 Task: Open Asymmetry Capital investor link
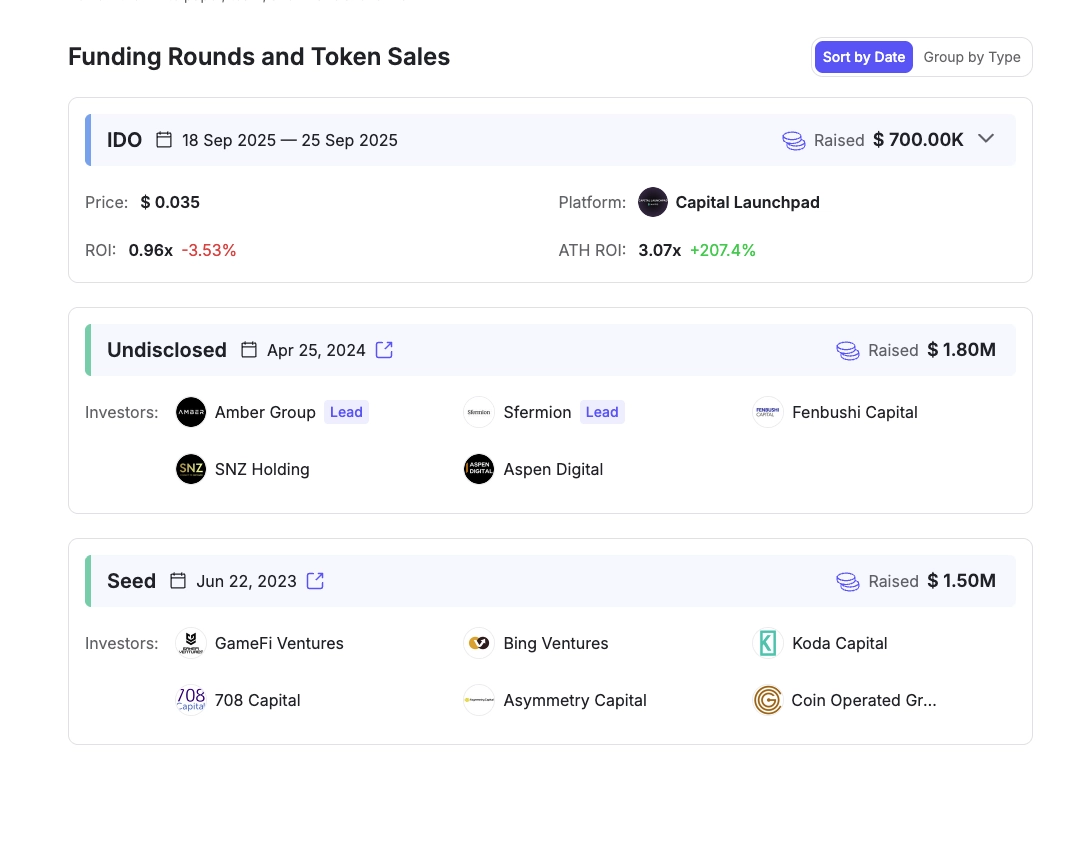coord(575,700)
